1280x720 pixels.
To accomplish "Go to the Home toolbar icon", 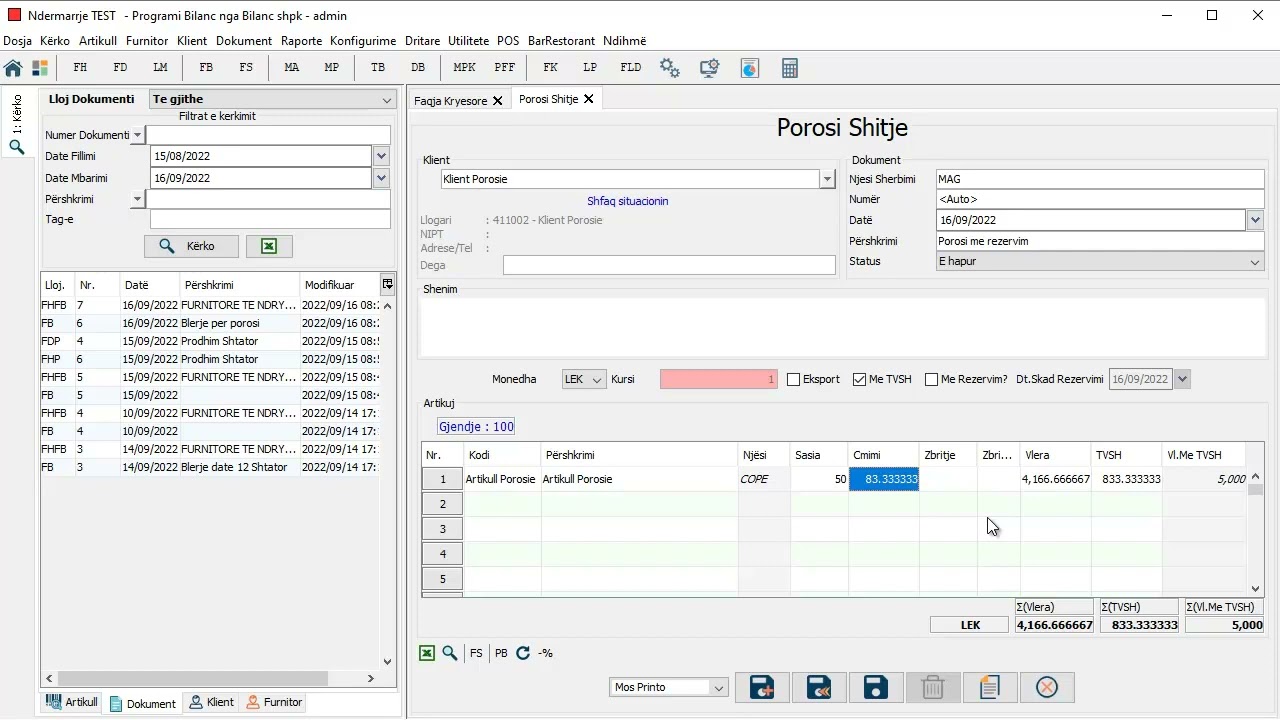I will click(13, 68).
